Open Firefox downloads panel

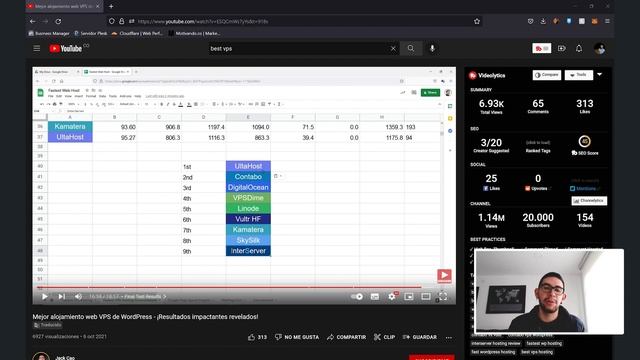pos(543,21)
